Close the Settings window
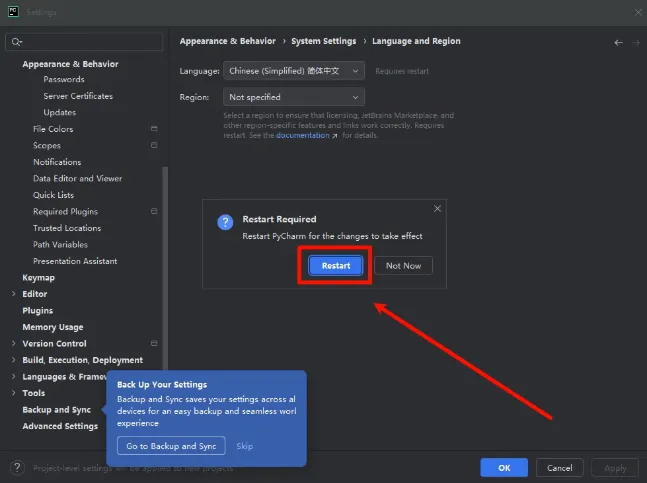 pos(638,12)
